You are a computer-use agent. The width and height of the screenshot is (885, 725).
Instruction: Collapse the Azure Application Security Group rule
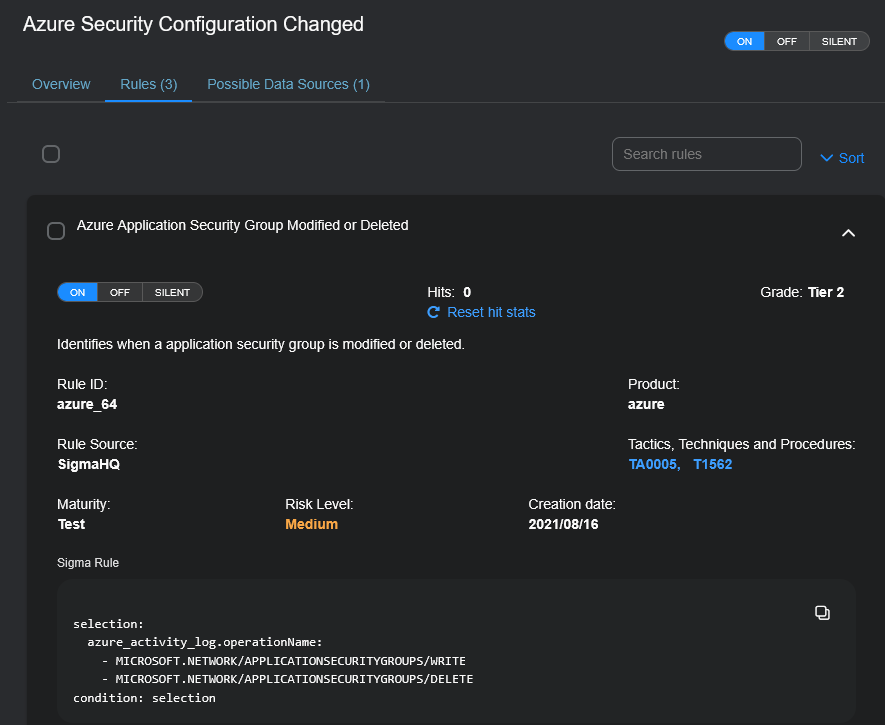click(848, 233)
